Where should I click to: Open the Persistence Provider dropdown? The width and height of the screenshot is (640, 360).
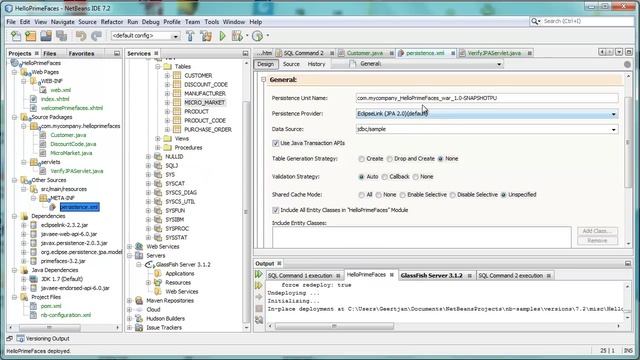[613, 114]
